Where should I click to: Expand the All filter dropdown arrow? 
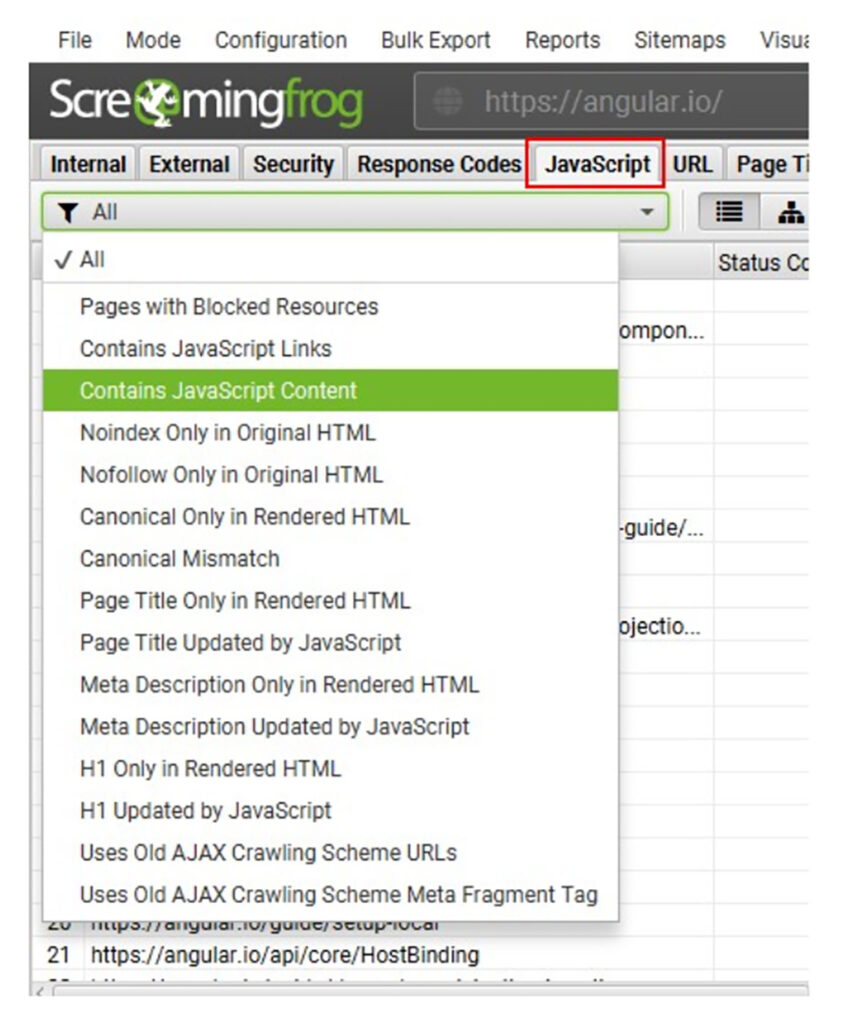647,212
